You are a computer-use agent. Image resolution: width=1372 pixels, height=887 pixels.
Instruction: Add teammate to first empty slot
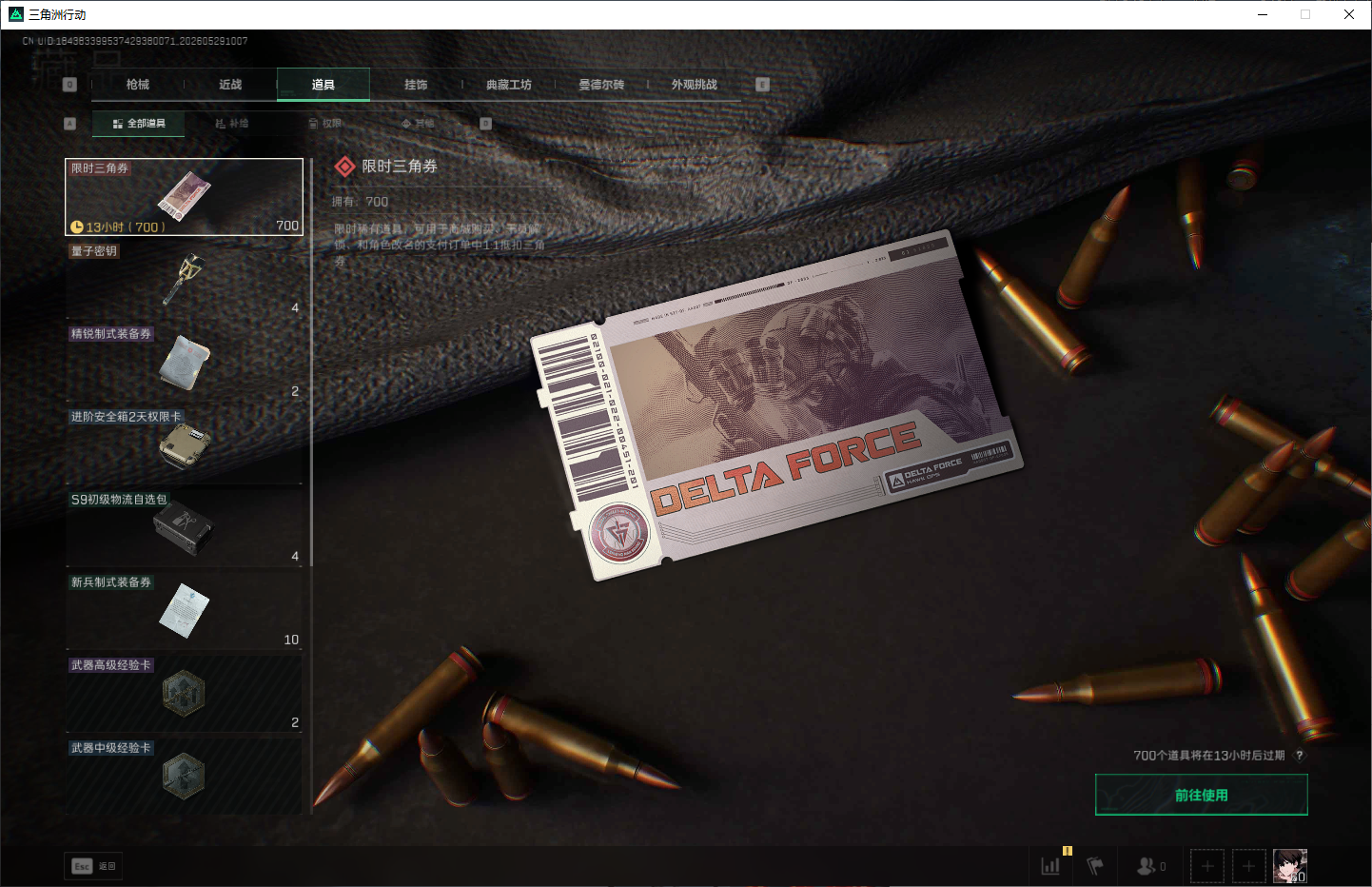click(x=1207, y=866)
